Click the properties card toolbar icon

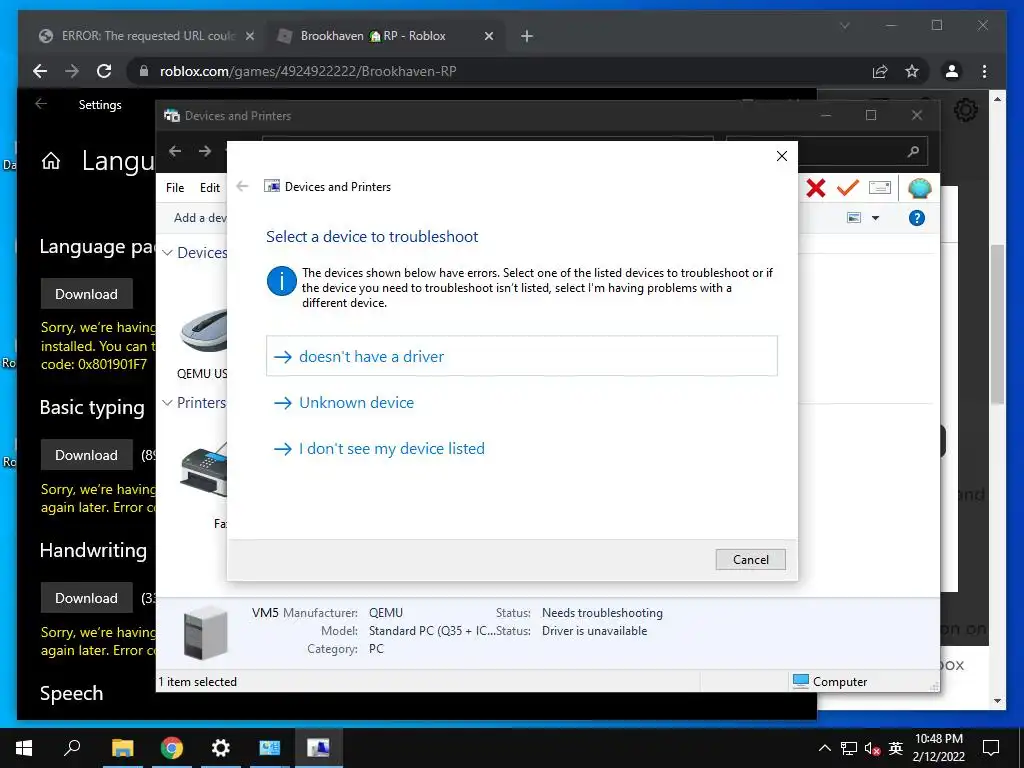point(880,188)
